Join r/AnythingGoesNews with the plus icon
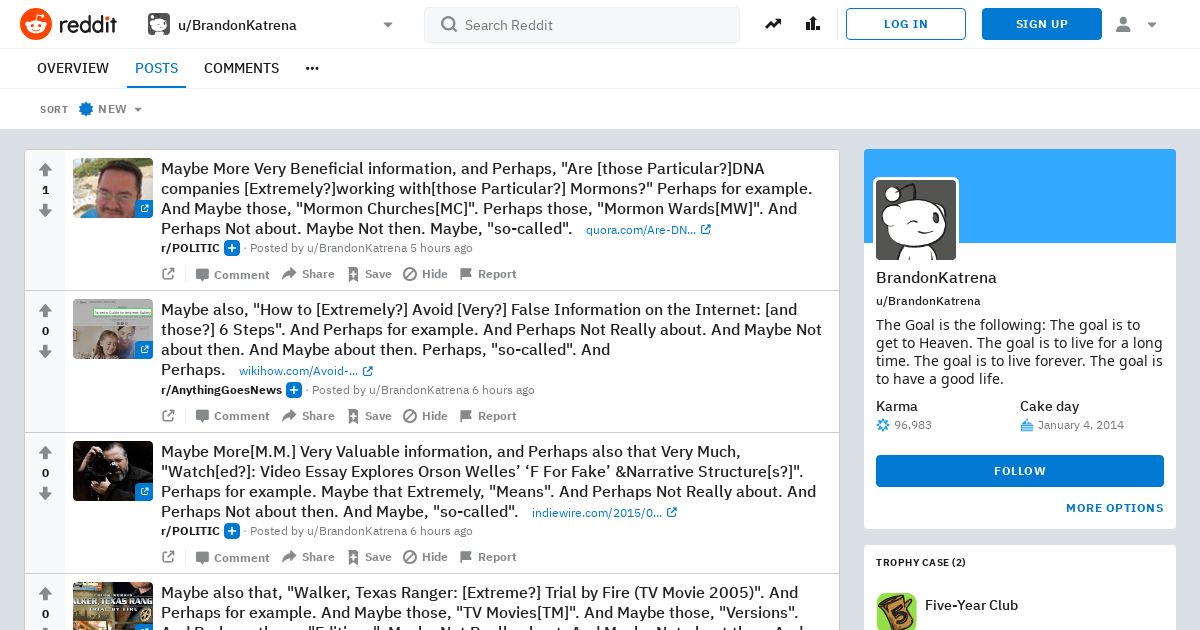This screenshot has height=630, width=1200. (293, 390)
